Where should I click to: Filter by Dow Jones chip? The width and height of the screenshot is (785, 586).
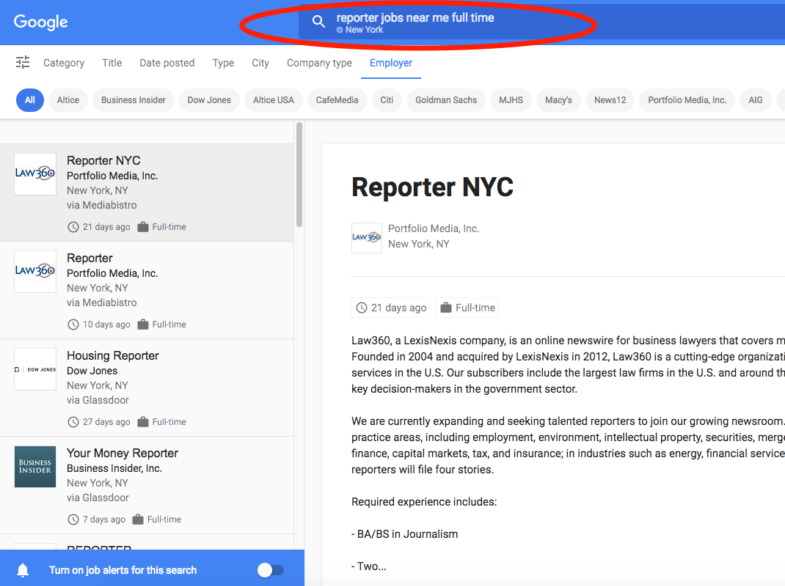209,100
